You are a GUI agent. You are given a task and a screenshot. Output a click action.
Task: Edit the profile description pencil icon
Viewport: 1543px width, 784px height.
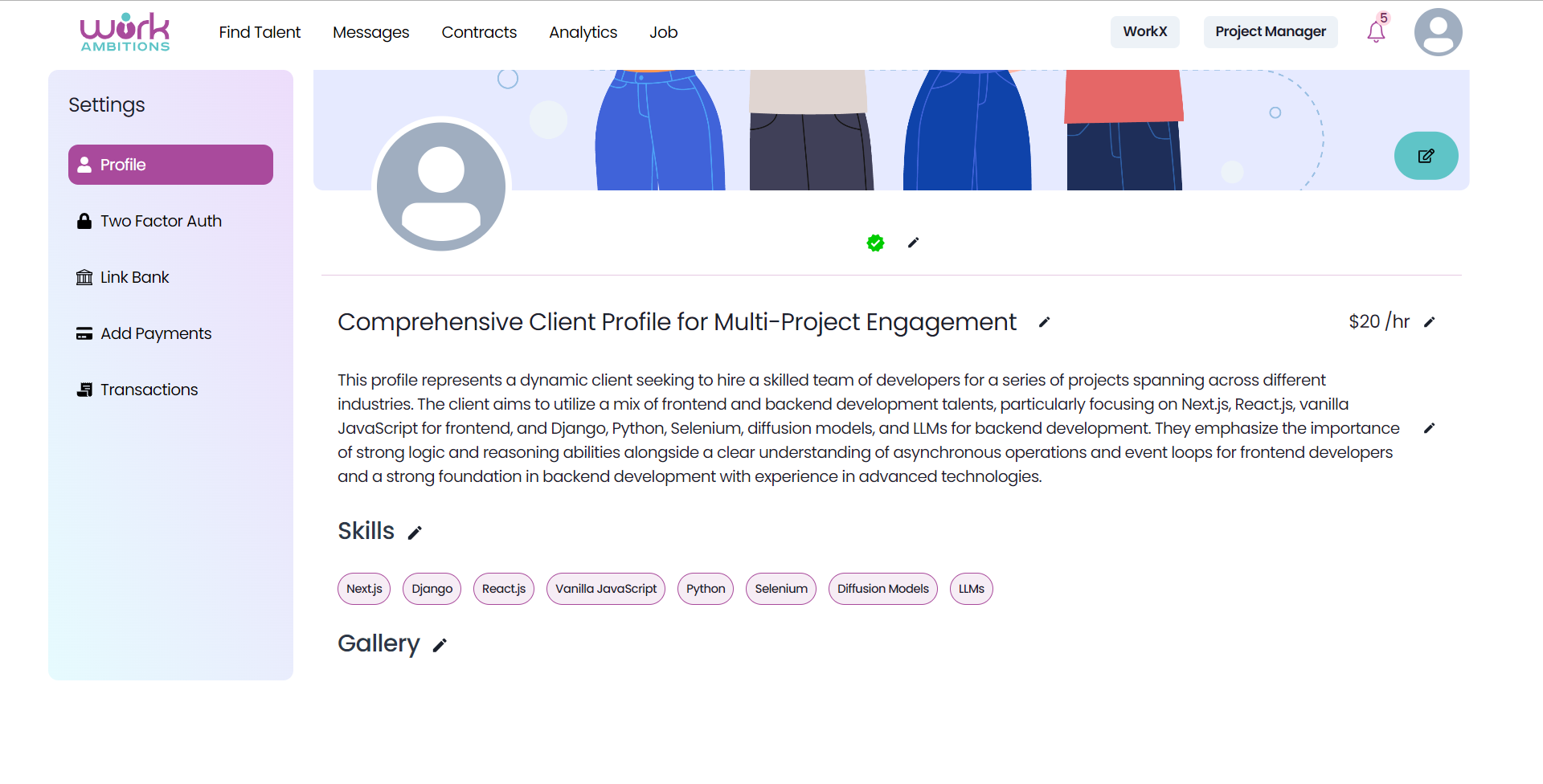click(x=1429, y=428)
